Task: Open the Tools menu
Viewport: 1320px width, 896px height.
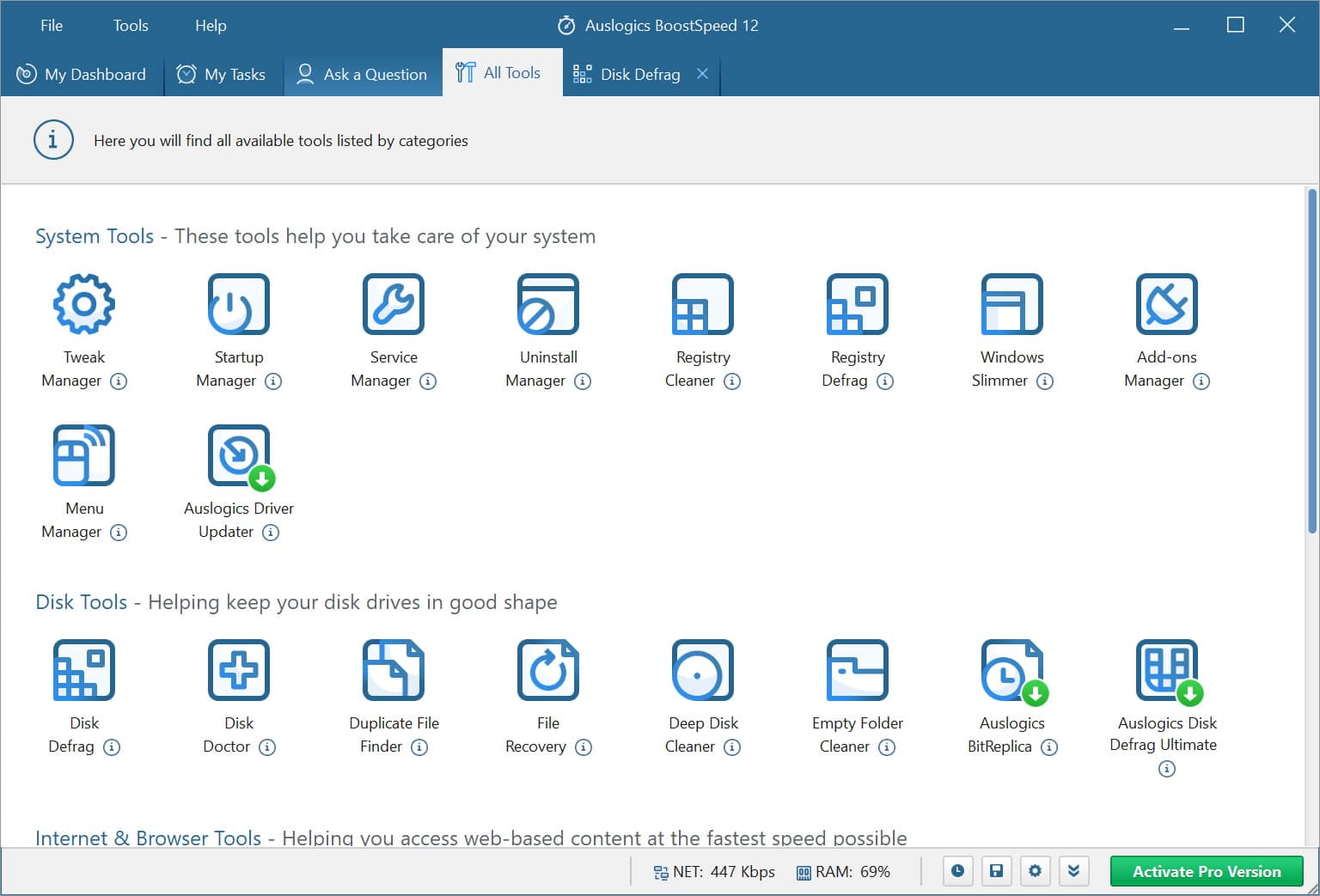Action: [x=131, y=25]
